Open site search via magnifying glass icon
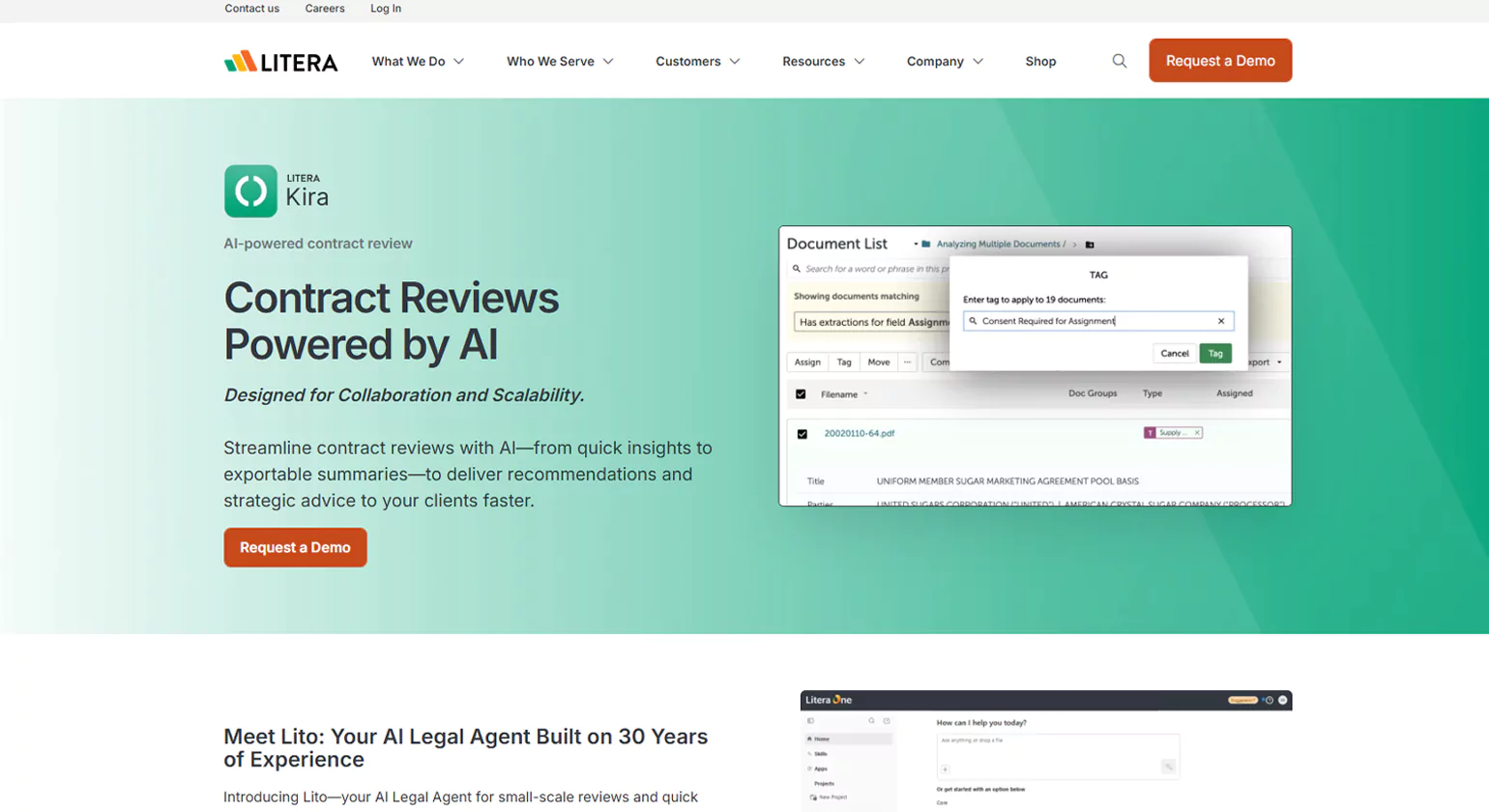Image resolution: width=1489 pixels, height=812 pixels. point(1119,61)
